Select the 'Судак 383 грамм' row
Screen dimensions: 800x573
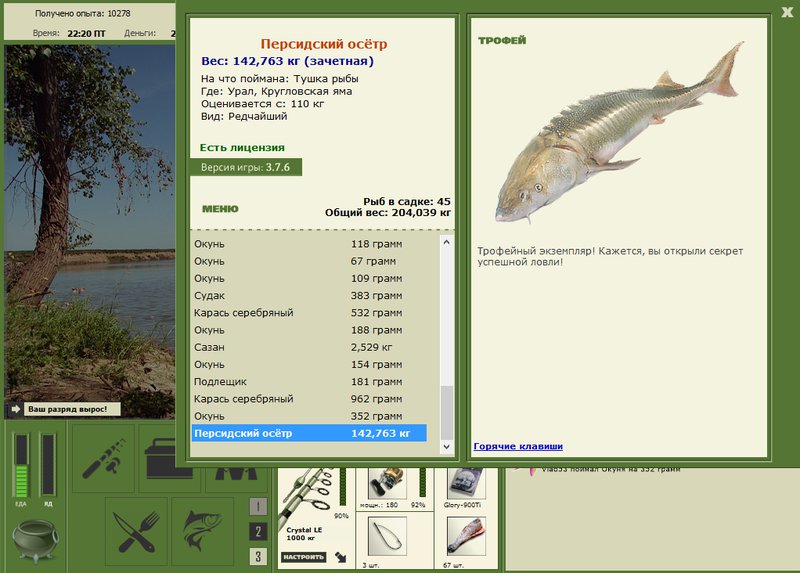[x=309, y=295]
